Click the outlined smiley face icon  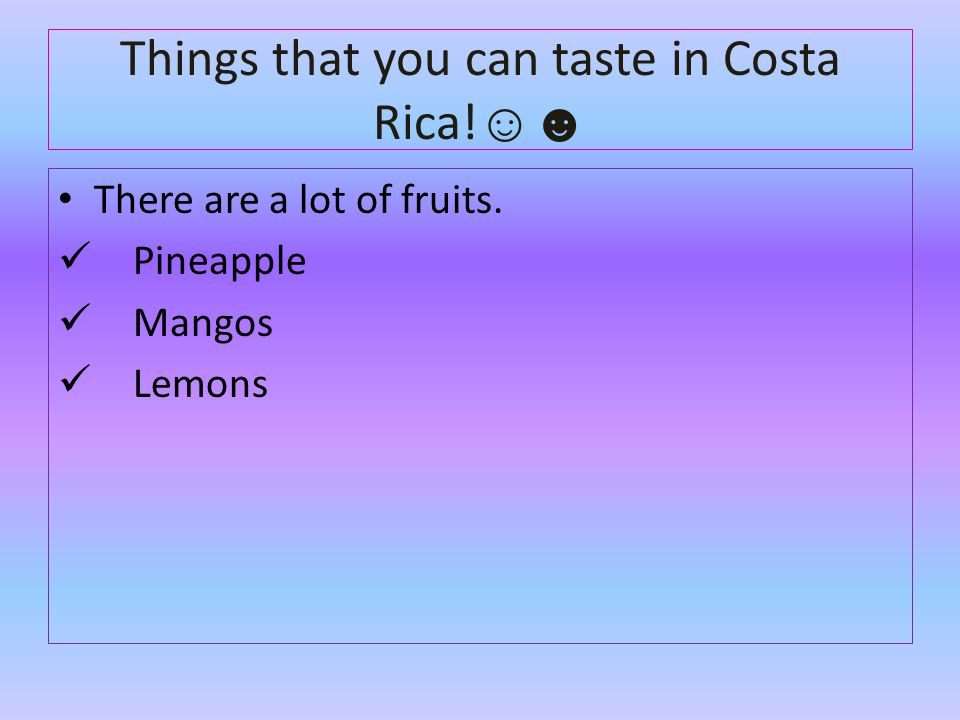[504, 126]
